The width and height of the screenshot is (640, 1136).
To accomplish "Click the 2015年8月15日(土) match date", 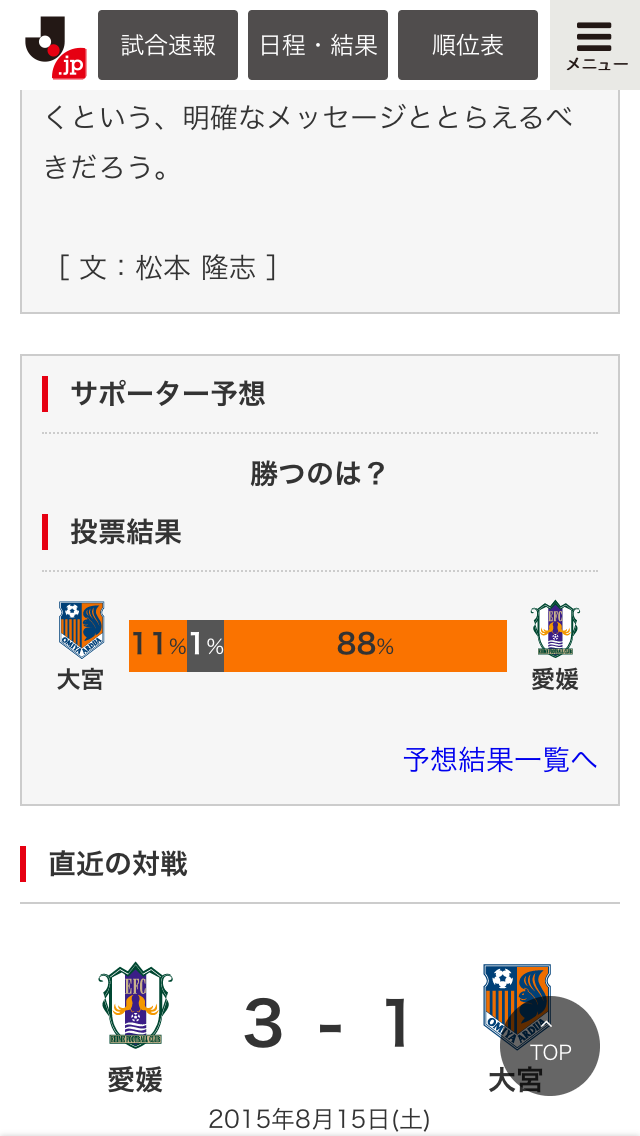I will (x=319, y=1119).
